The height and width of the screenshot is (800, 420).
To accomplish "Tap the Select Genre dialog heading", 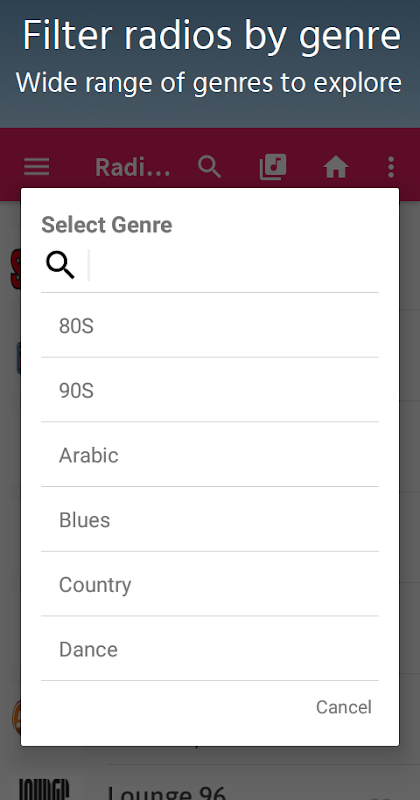I will point(107,224).
